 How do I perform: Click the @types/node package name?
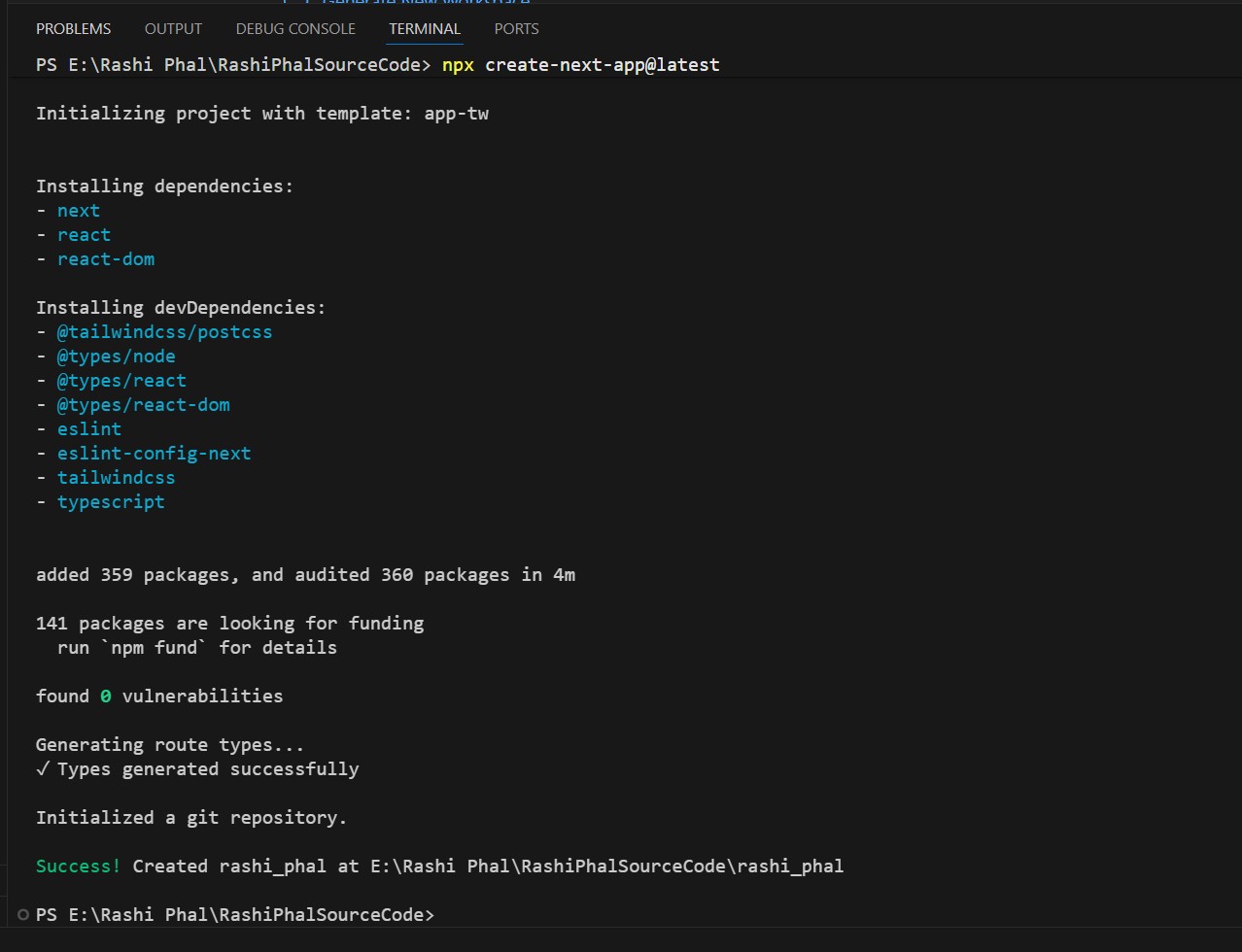(116, 357)
